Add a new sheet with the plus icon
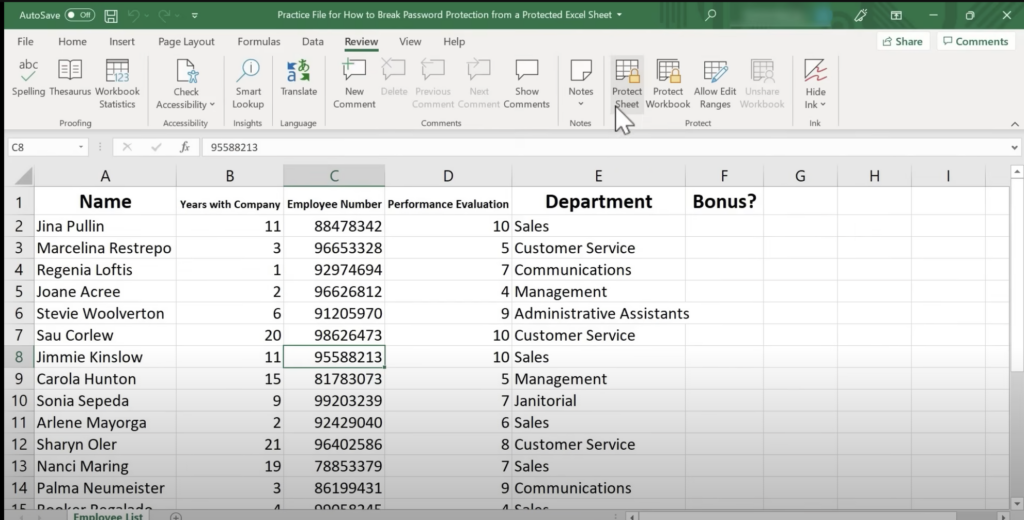 click(x=176, y=516)
